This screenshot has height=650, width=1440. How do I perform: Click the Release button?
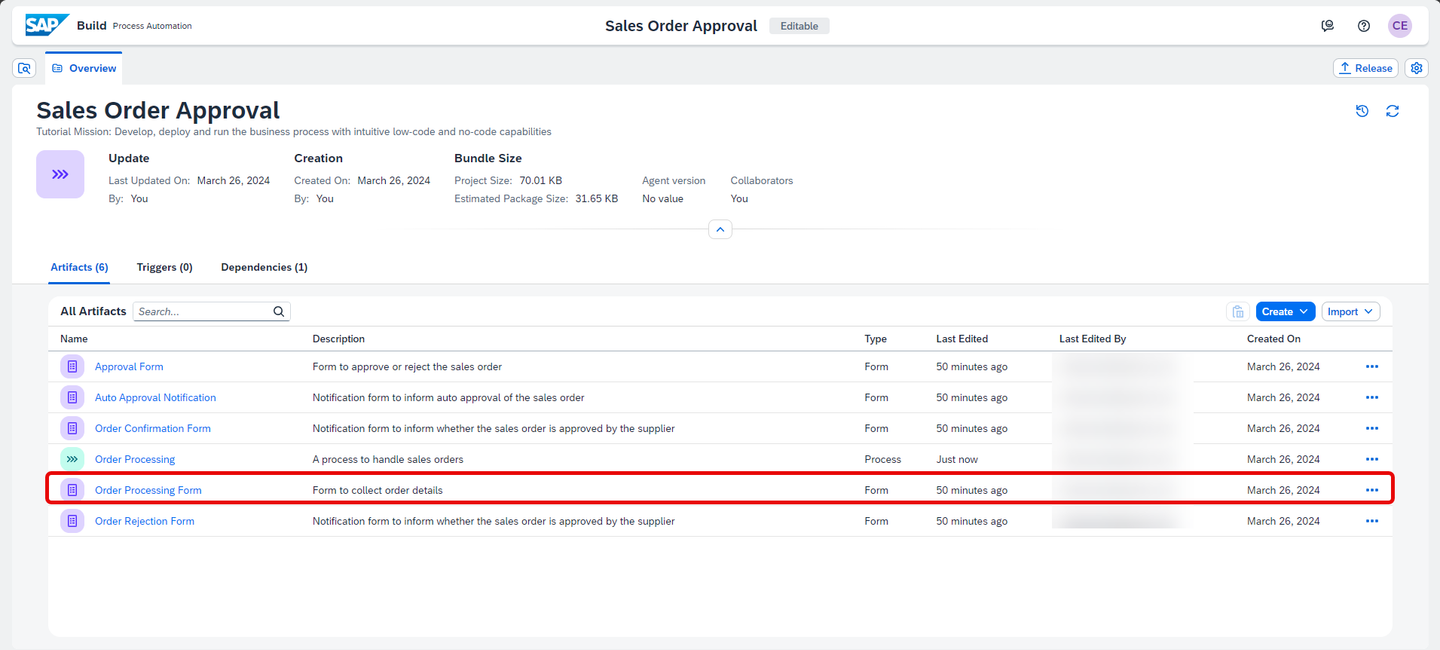coord(1365,68)
